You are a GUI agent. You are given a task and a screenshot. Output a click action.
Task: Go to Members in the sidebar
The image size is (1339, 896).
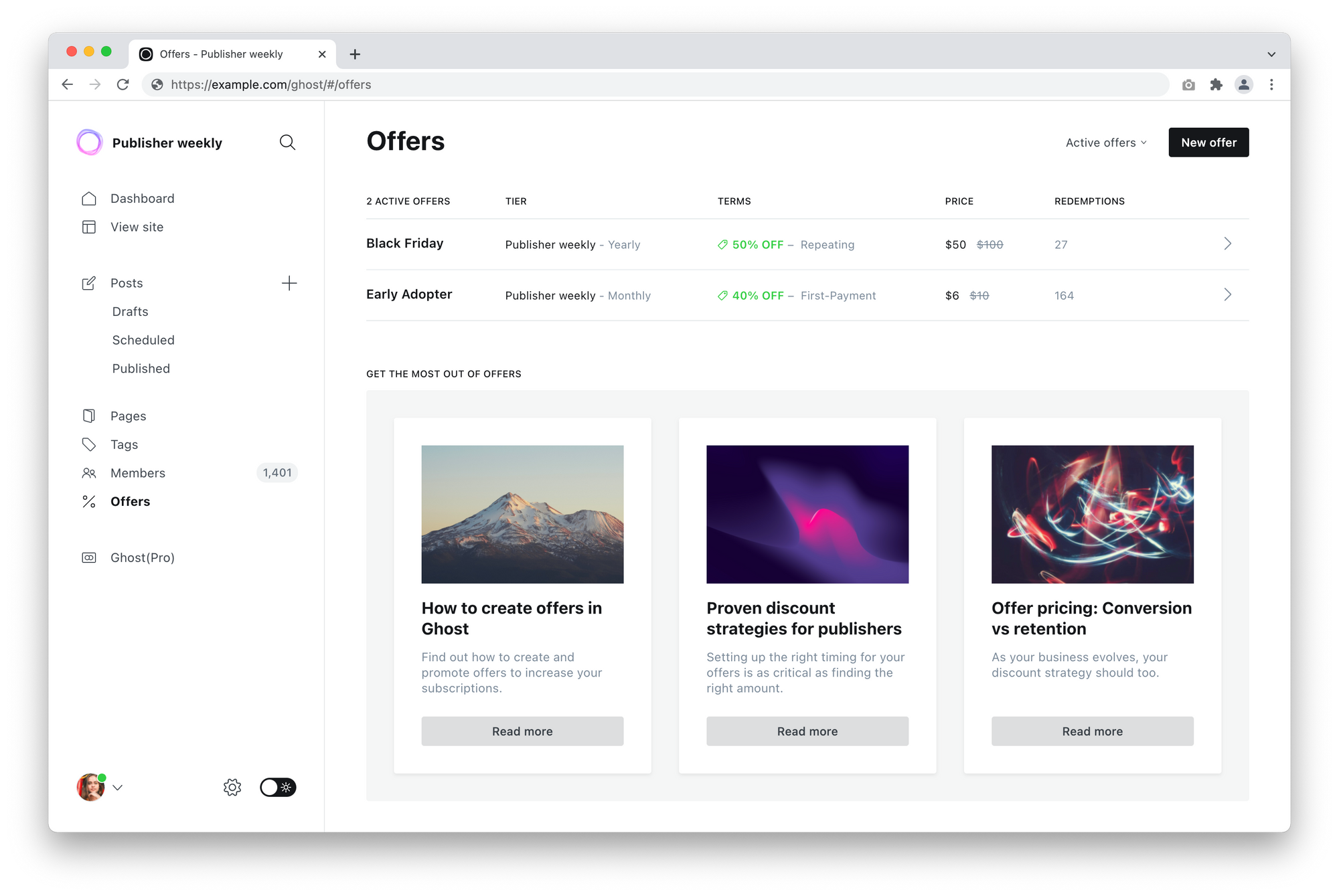[138, 473]
